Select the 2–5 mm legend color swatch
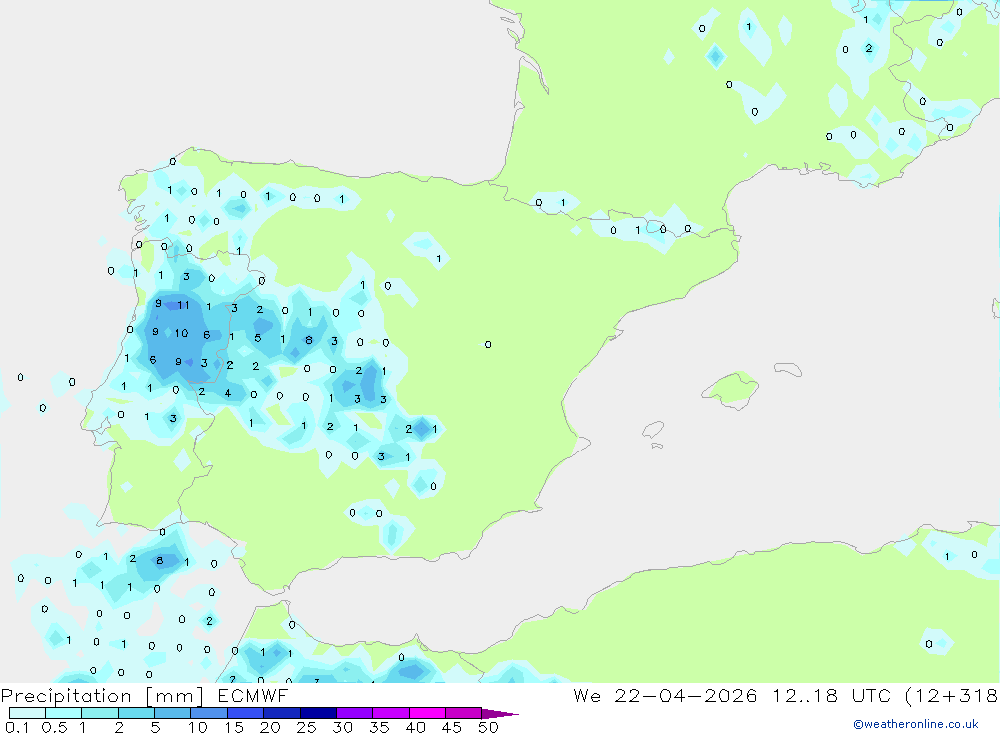Viewport: 1000px width, 733px height. click(136, 713)
